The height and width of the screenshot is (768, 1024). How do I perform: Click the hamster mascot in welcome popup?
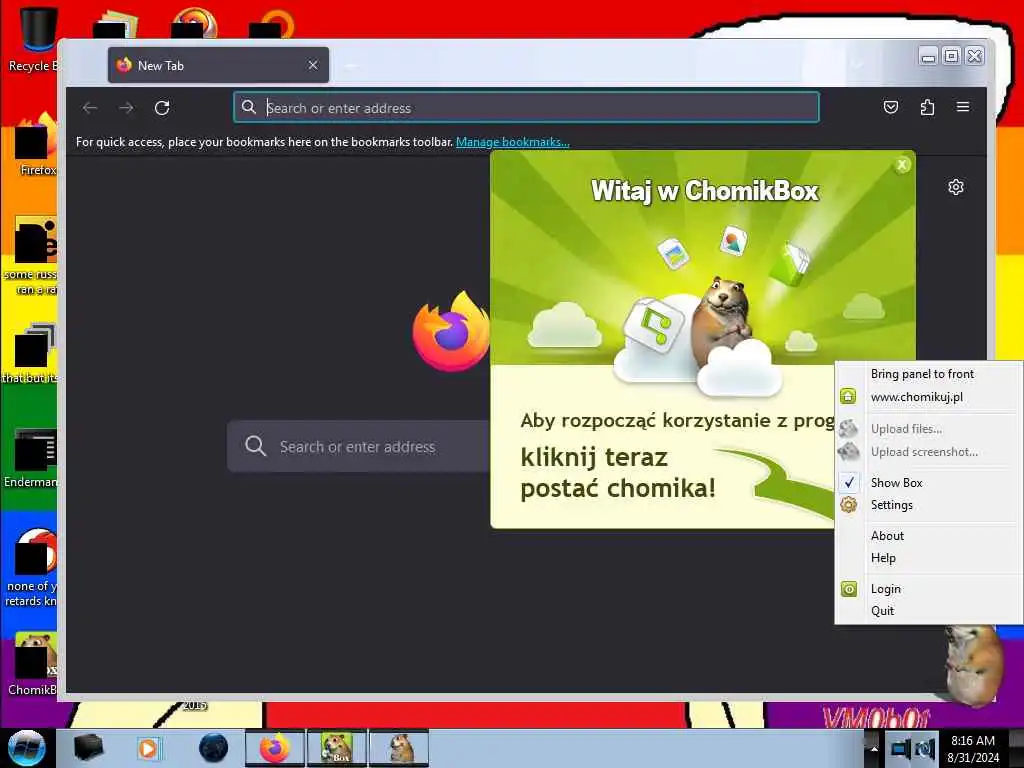(722, 320)
